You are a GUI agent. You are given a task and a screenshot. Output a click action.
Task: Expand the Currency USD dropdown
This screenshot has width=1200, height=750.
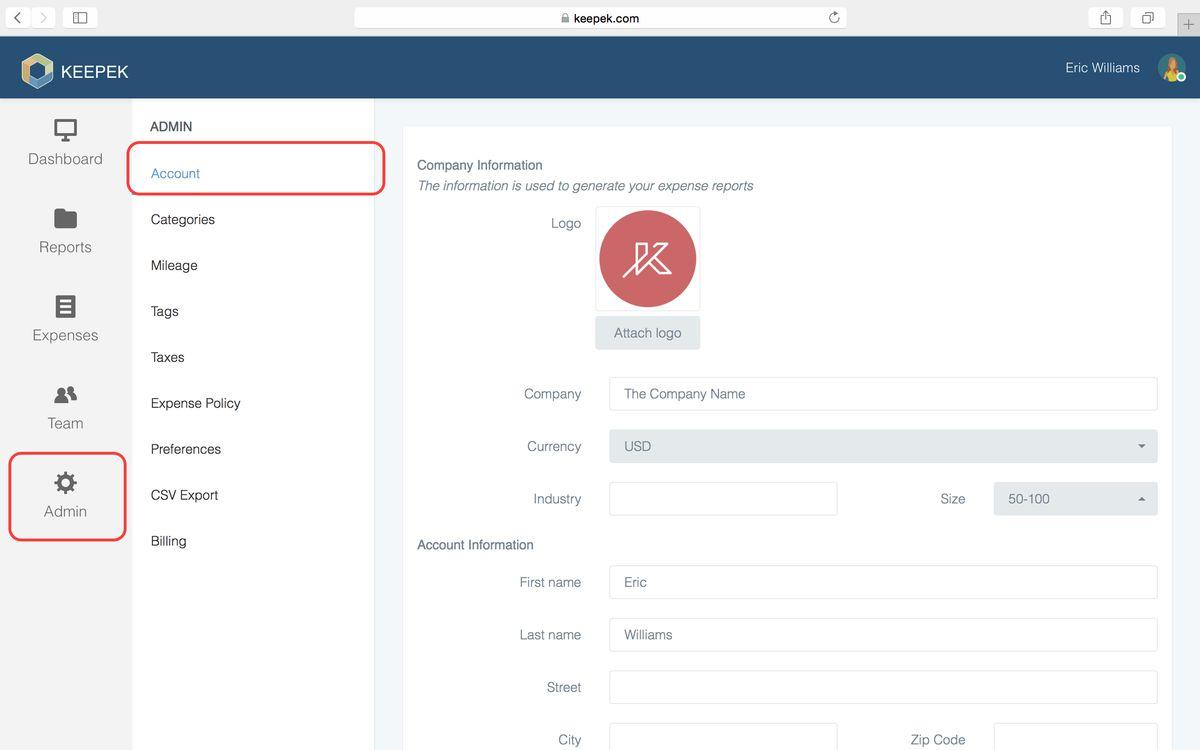(883, 446)
